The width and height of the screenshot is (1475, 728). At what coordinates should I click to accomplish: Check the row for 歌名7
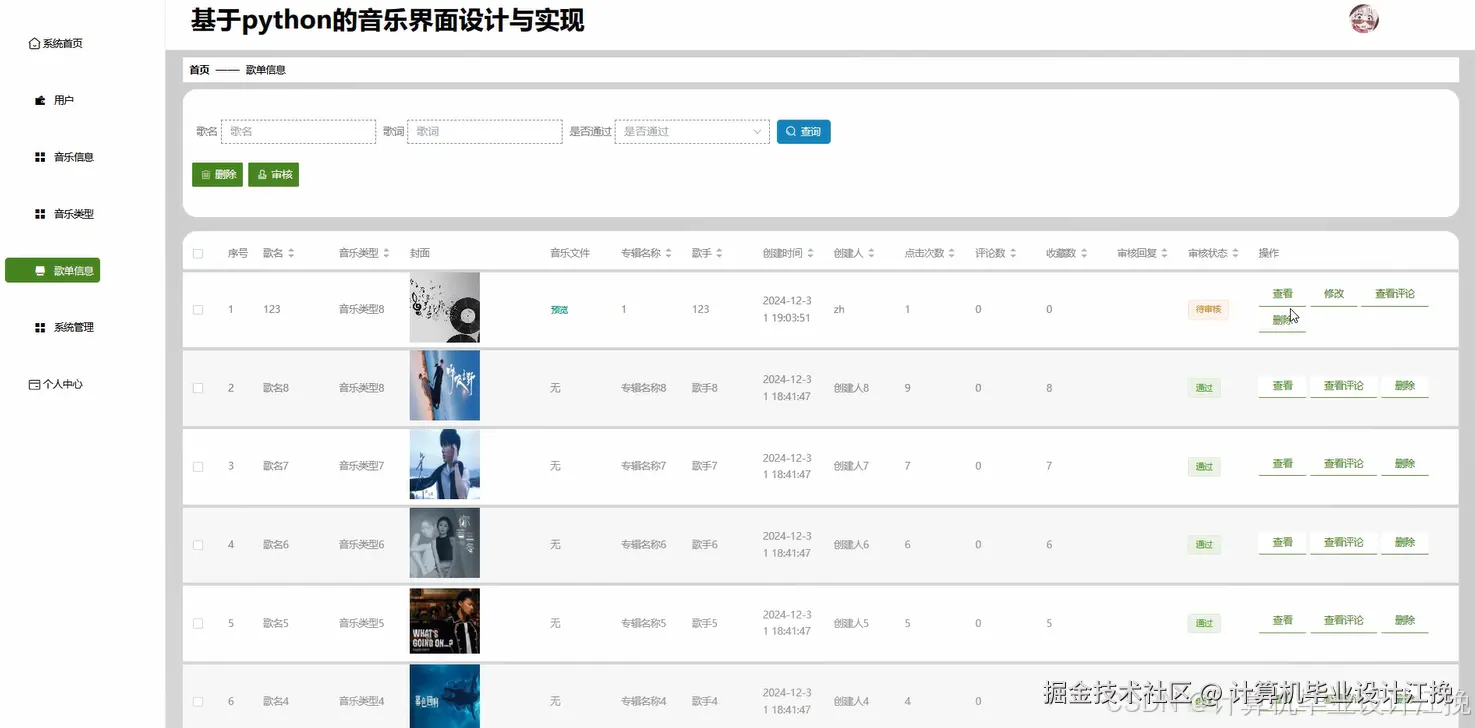tap(198, 467)
